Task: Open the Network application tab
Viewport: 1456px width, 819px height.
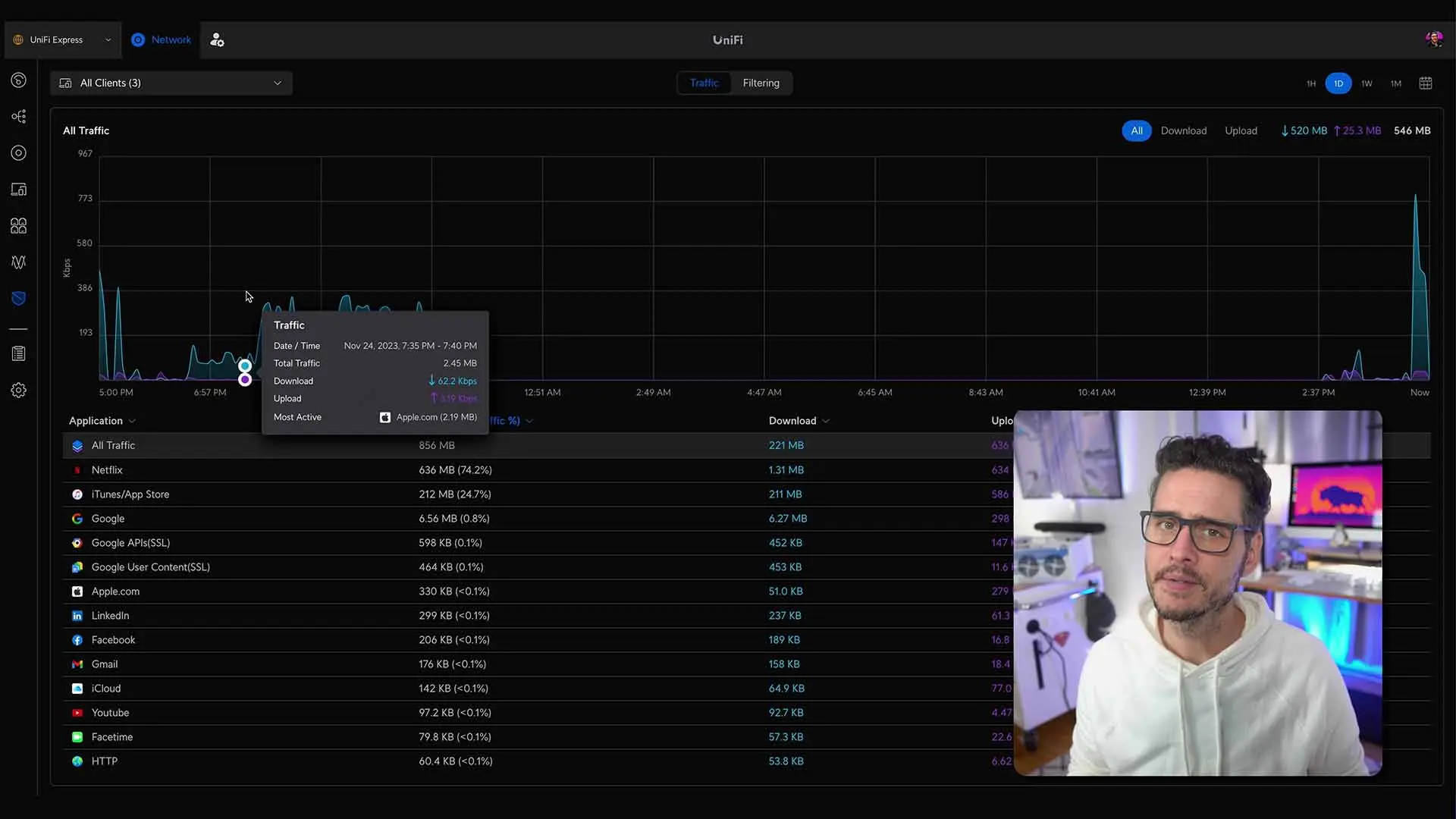Action: 161,40
